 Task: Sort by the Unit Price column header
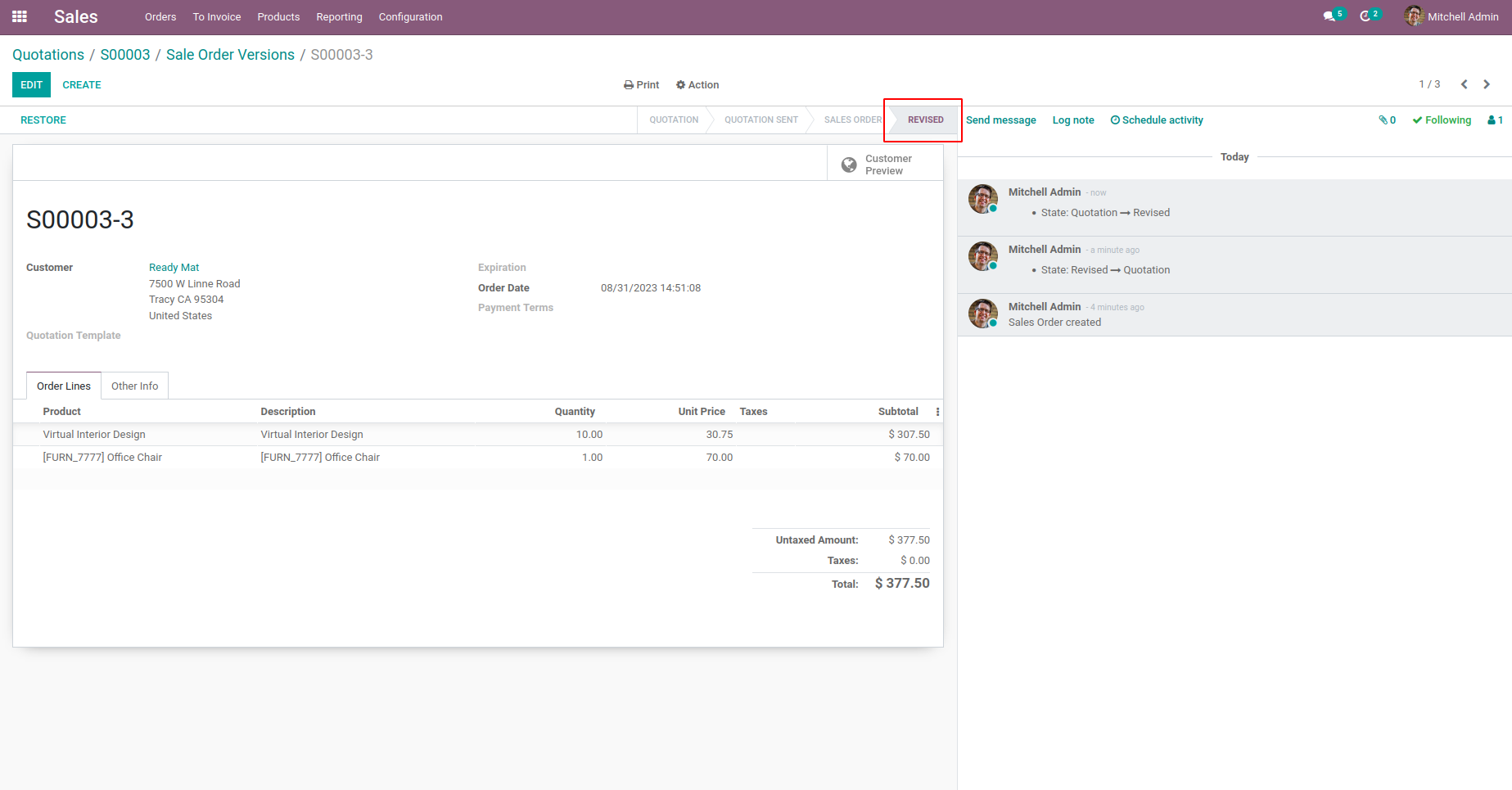tap(702, 412)
